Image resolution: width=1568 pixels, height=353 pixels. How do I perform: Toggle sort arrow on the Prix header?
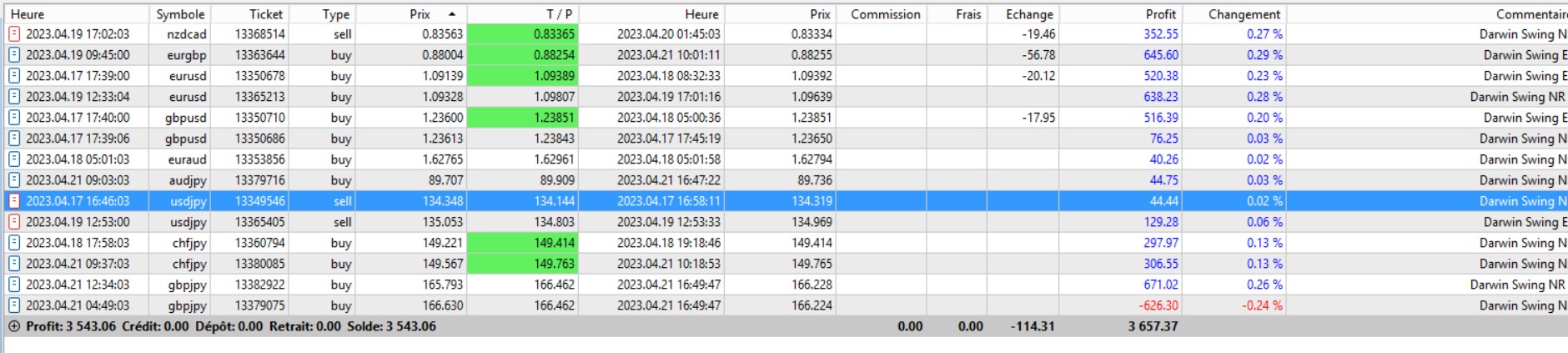pyautogui.click(x=452, y=14)
